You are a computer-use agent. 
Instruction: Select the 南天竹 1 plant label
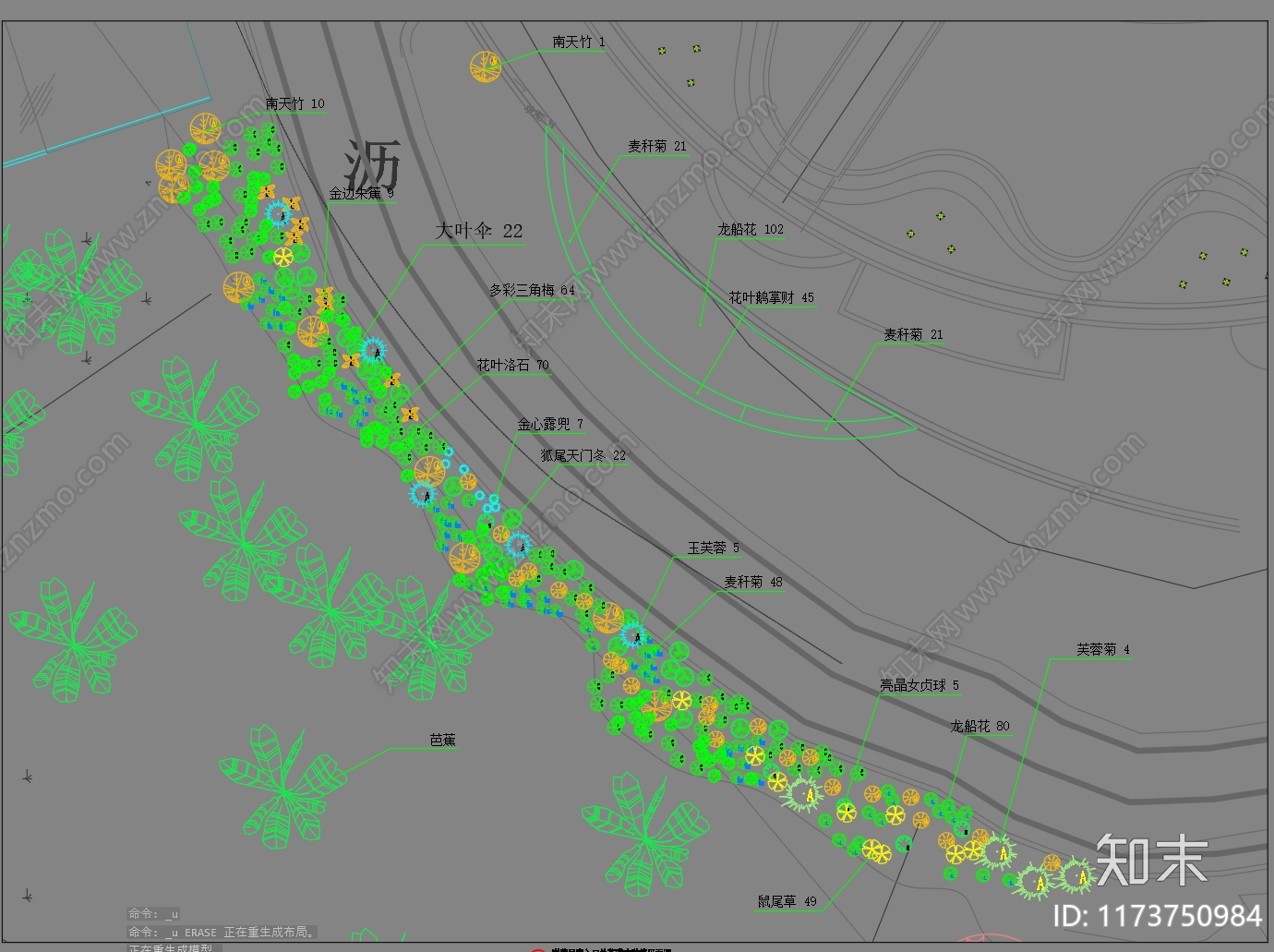(x=579, y=42)
